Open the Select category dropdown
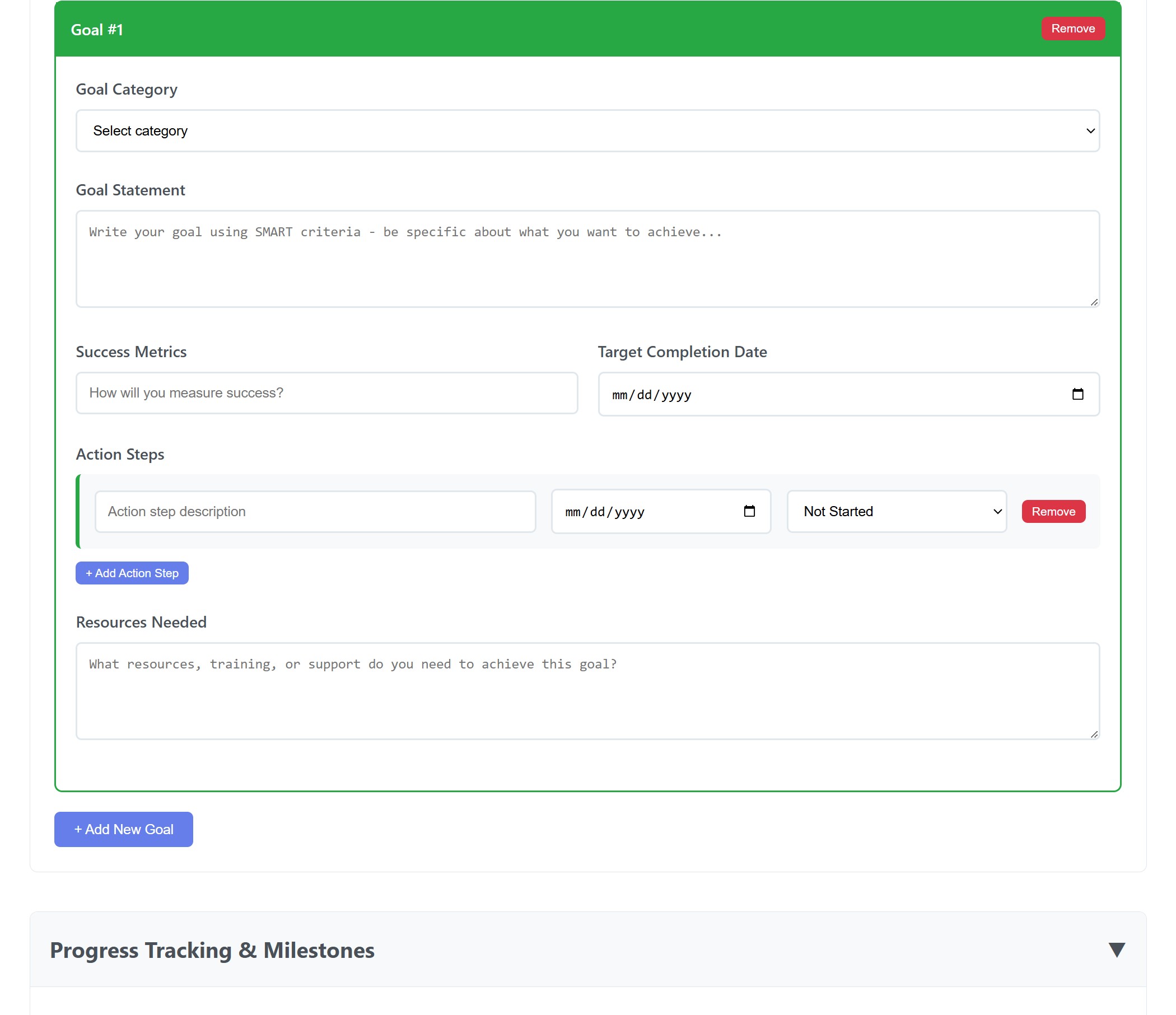The image size is (1176, 1015). coord(587,130)
